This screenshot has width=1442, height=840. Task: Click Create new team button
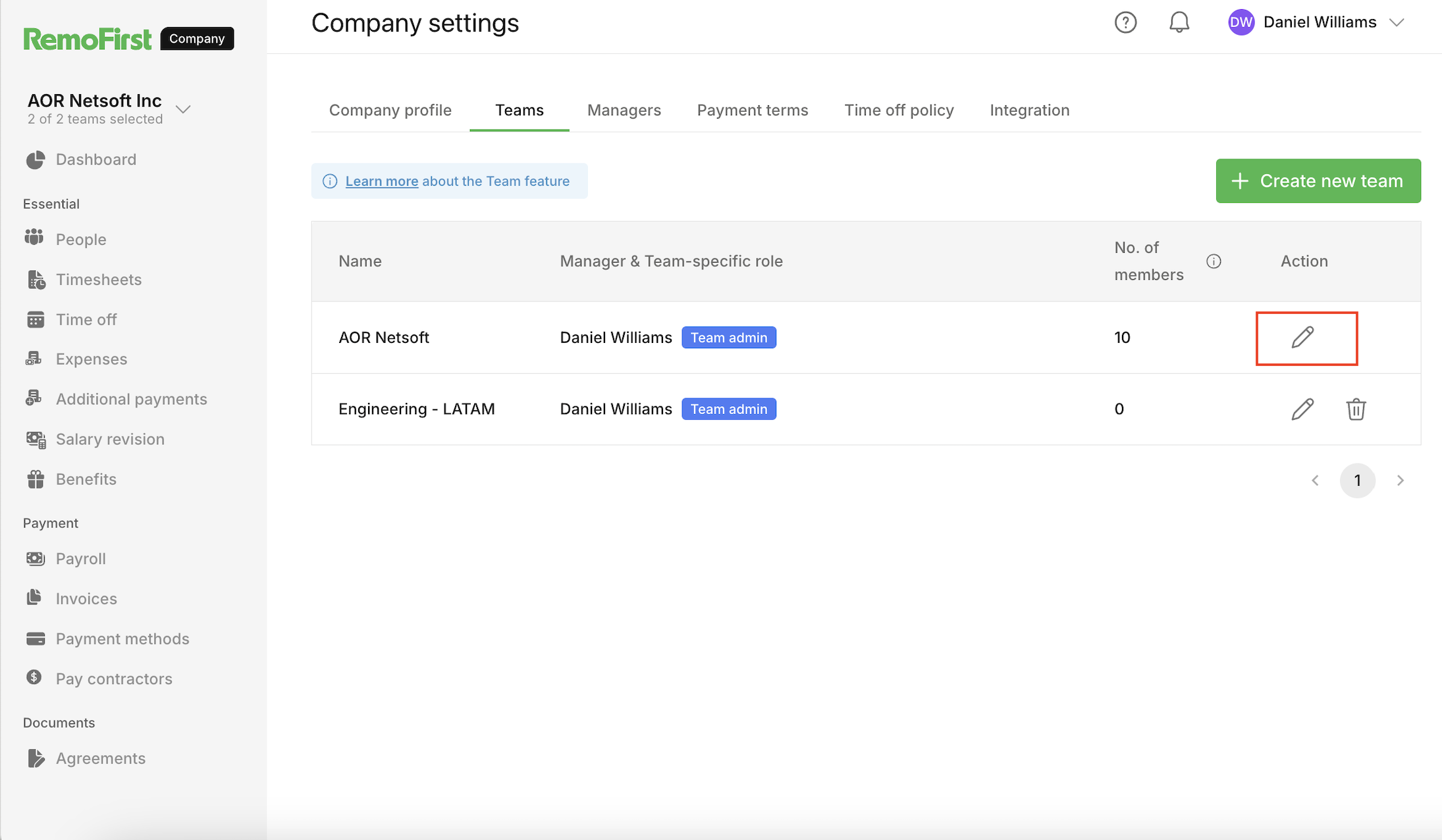point(1318,181)
